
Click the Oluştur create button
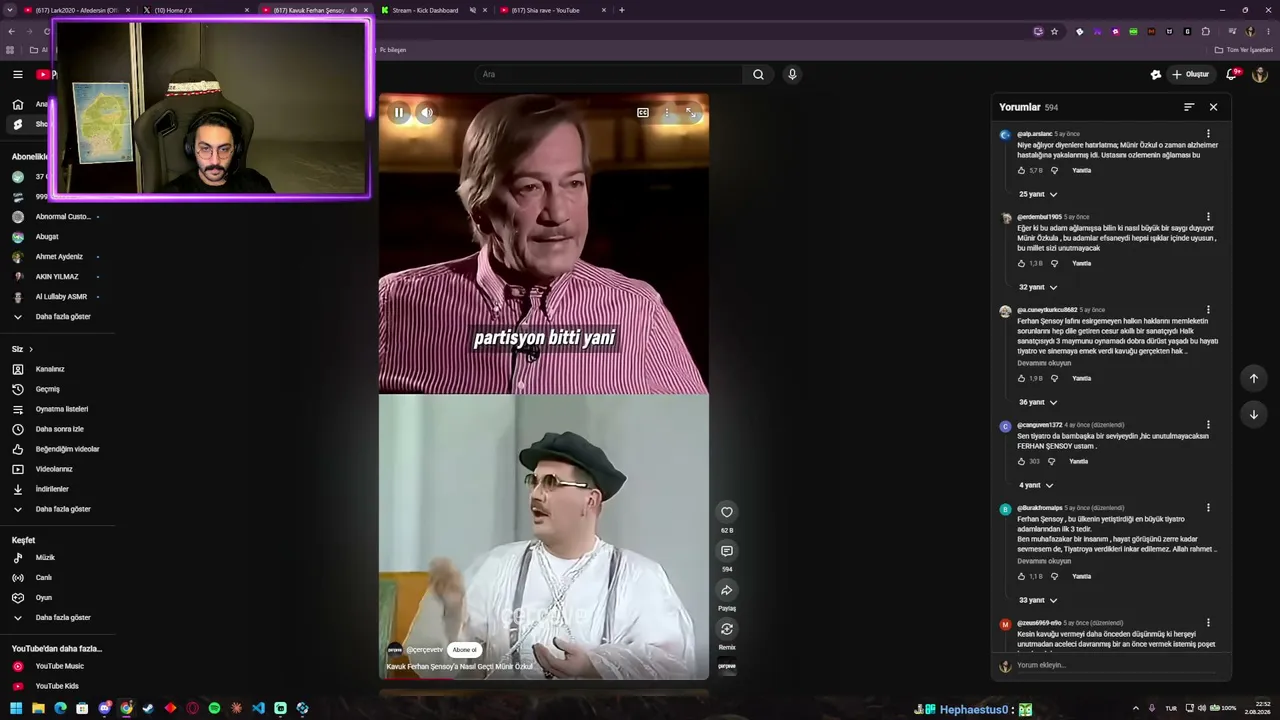click(1190, 74)
